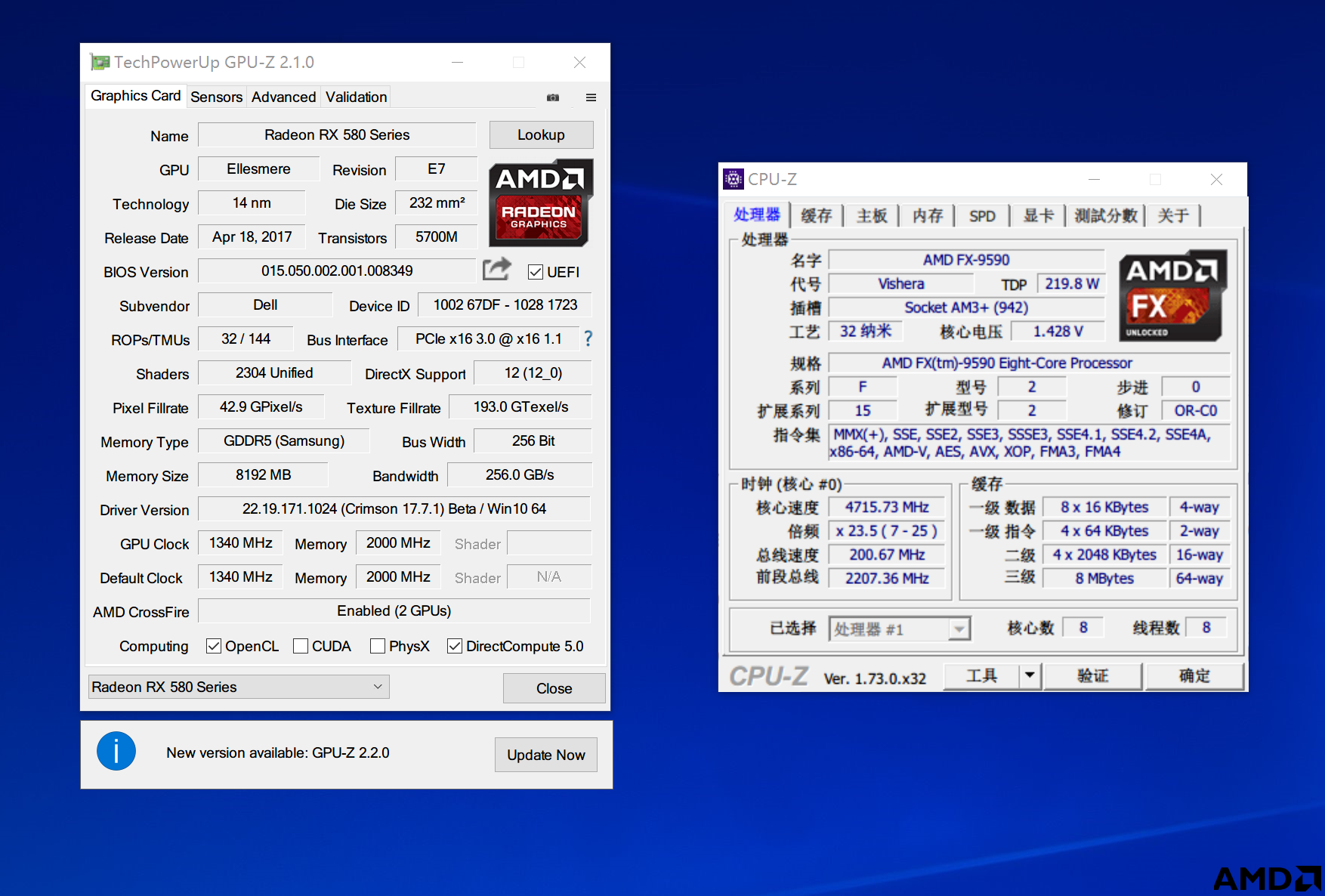The height and width of the screenshot is (896, 1325).
Task: Click the Release Date value Apr 18, 2017
Action: point(252,236)
